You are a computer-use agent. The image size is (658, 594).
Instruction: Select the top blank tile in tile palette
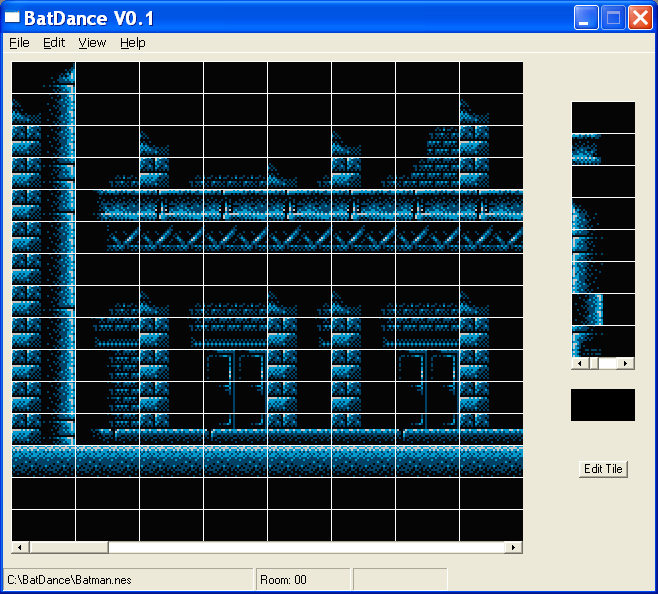[603, 117]
